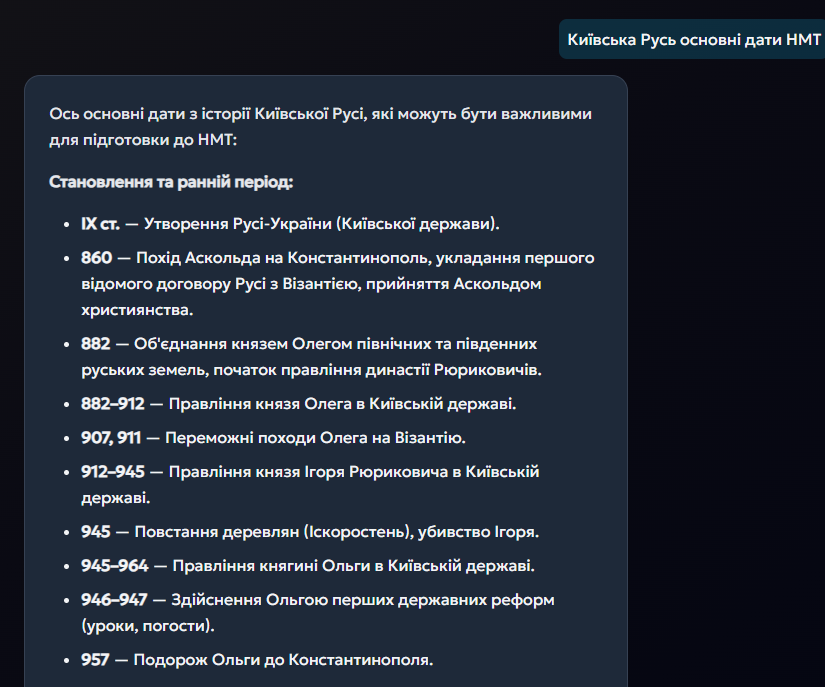This screenshot has height=687, width=825.
Task: Click the text "Подорож Ольги до Константинополя"
Action: 283,660
